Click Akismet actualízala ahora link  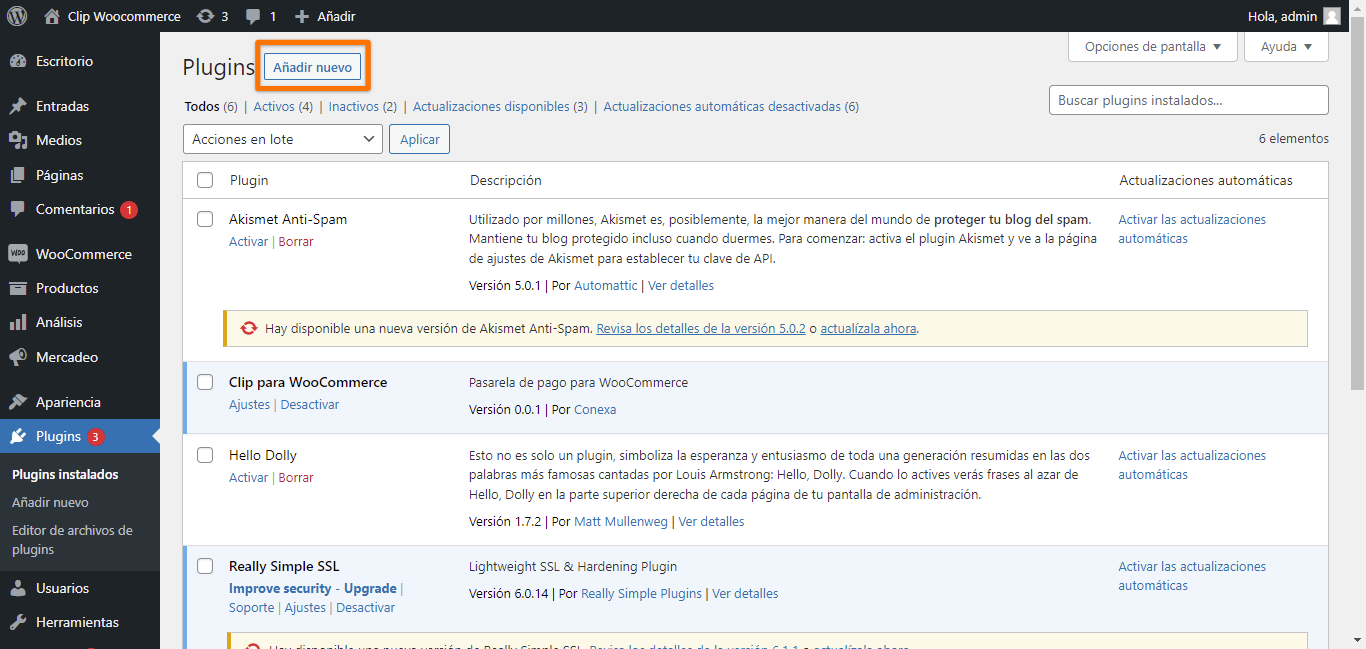[x=868, y=328]
